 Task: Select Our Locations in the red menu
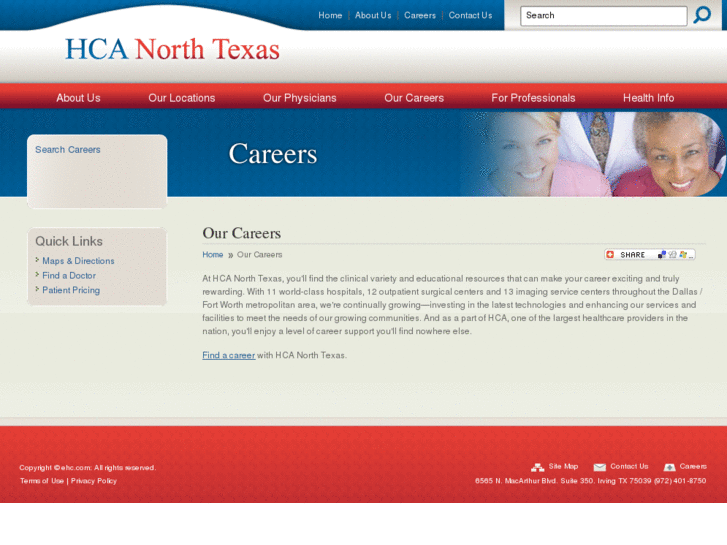click(182, 98)
